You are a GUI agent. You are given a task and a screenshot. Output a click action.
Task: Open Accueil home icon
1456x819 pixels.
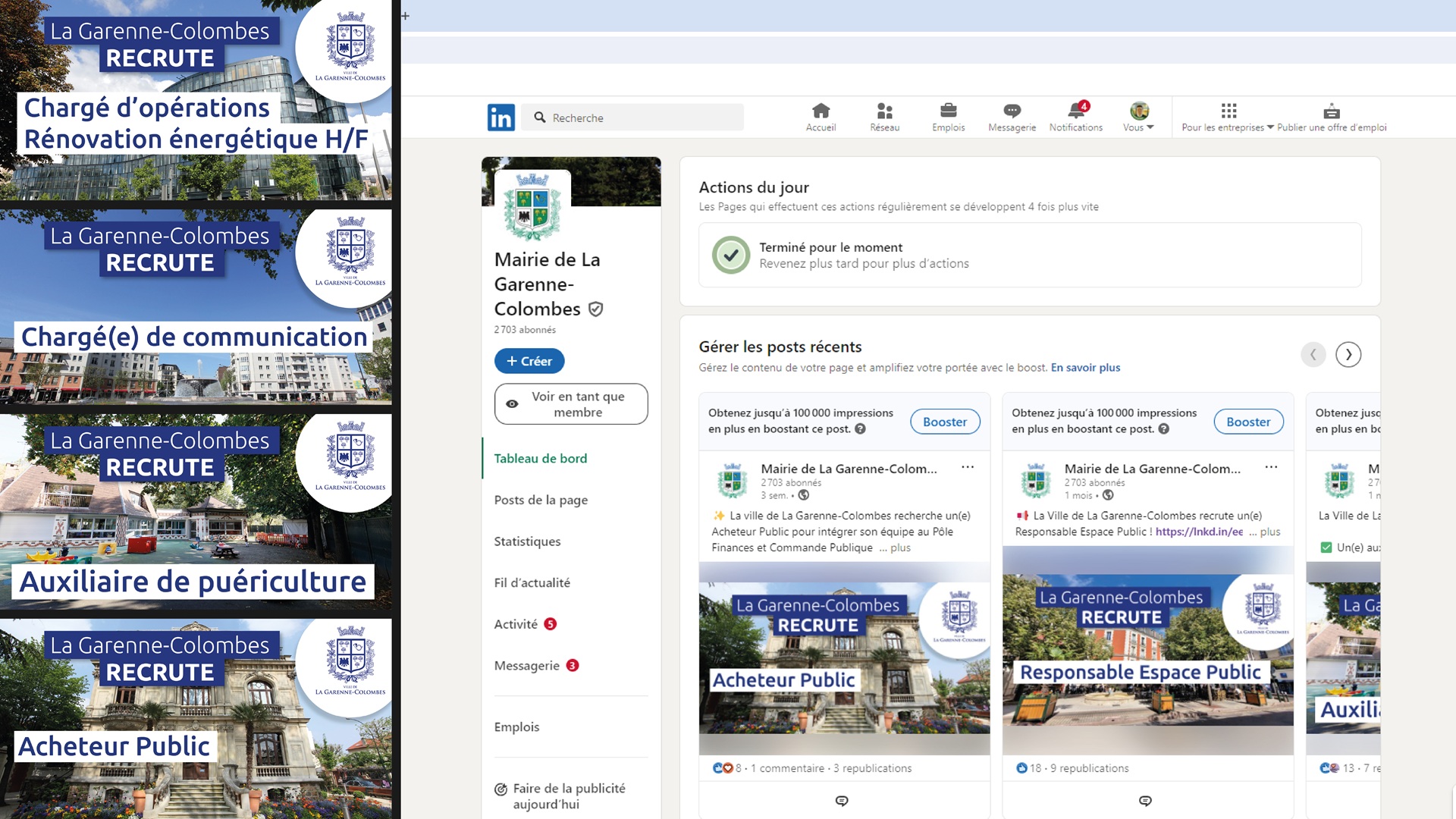click(x=821, y=111)
